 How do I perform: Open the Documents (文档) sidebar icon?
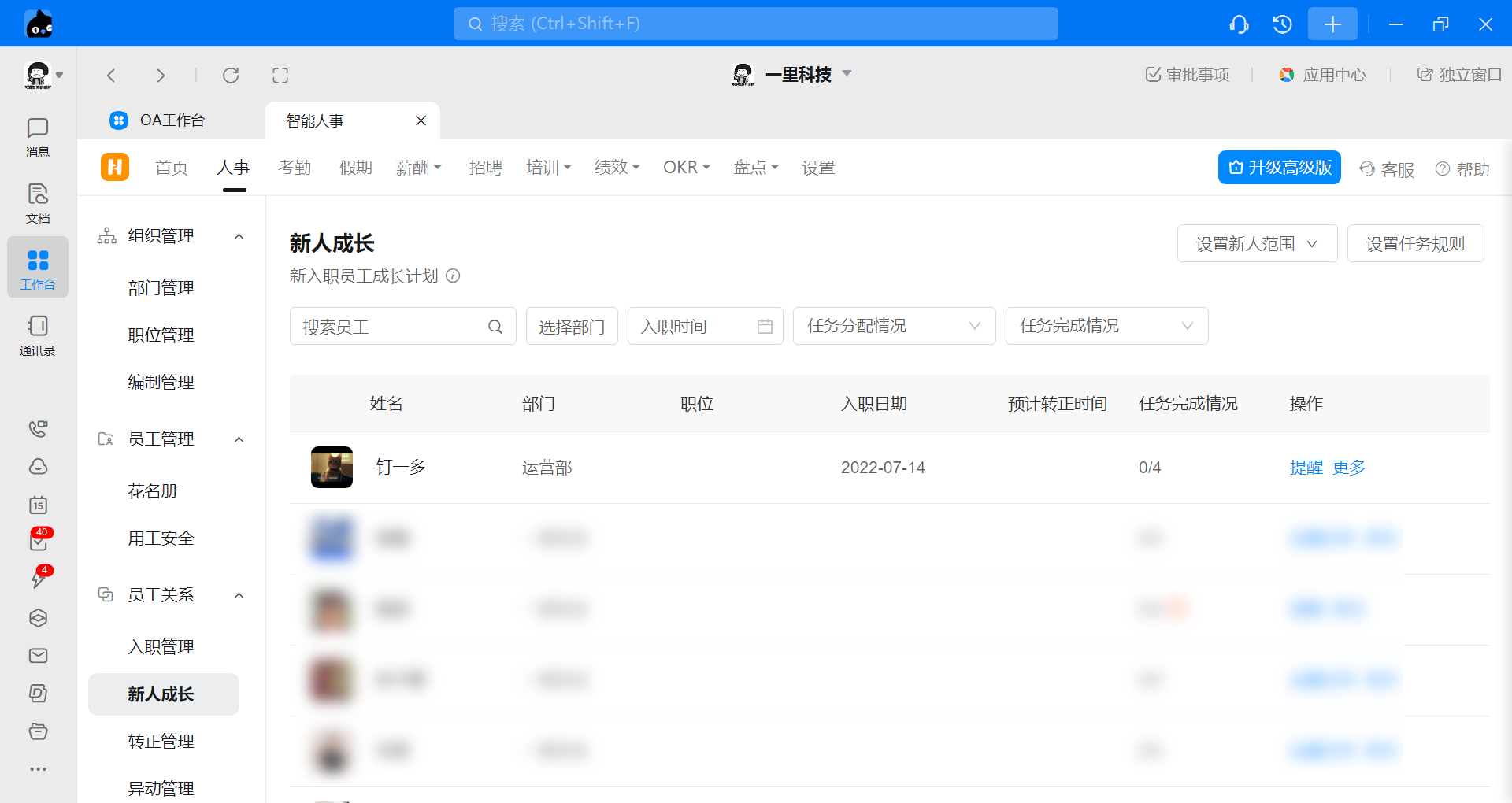[x=37, y=203]
